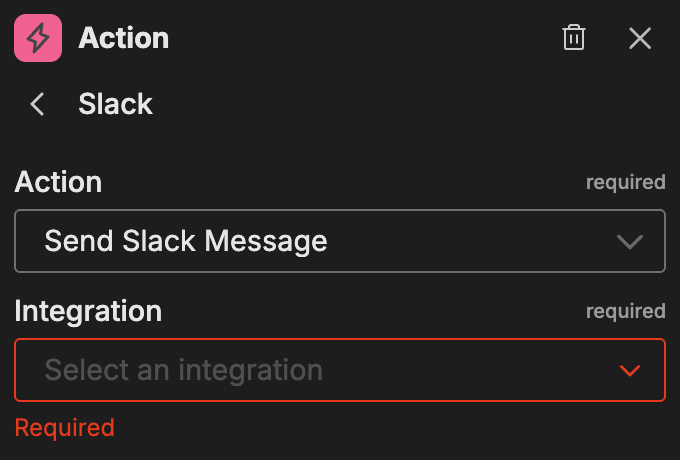Delete this action with the trash icon

[574, 39]
